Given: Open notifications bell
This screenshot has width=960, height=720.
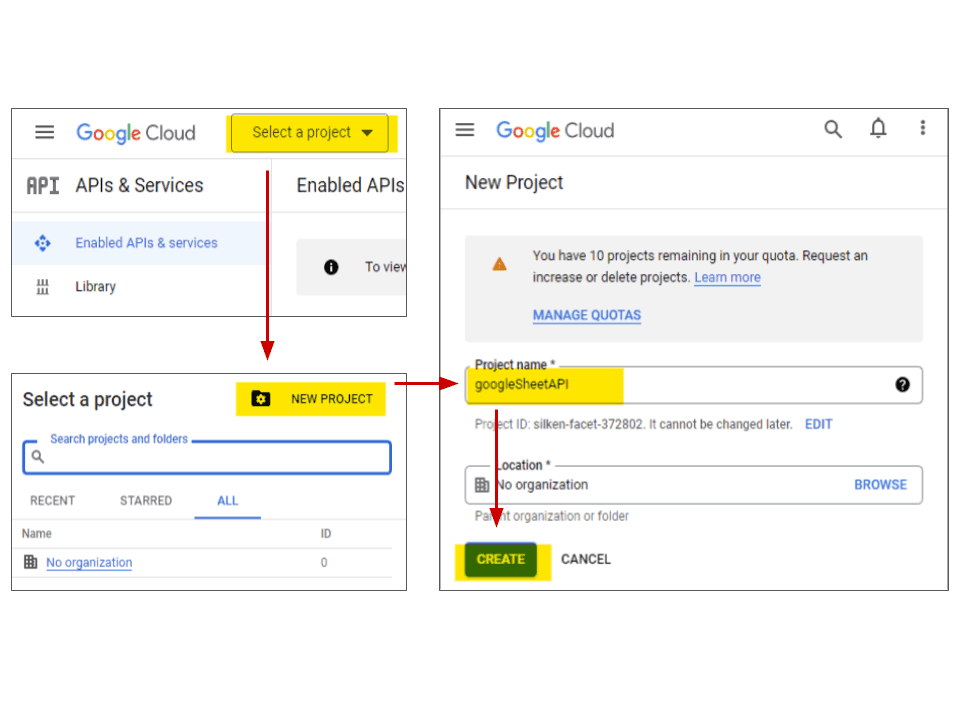Looking at the screenshot, I should [x=879, y=129].
